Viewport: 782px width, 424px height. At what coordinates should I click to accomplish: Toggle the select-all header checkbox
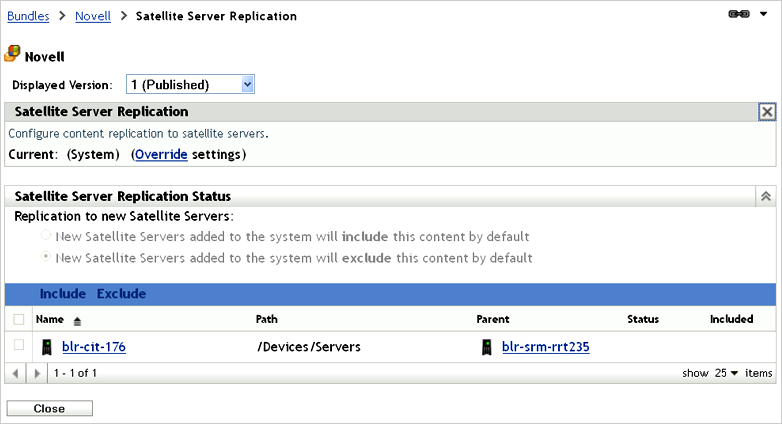click(19, 319)
